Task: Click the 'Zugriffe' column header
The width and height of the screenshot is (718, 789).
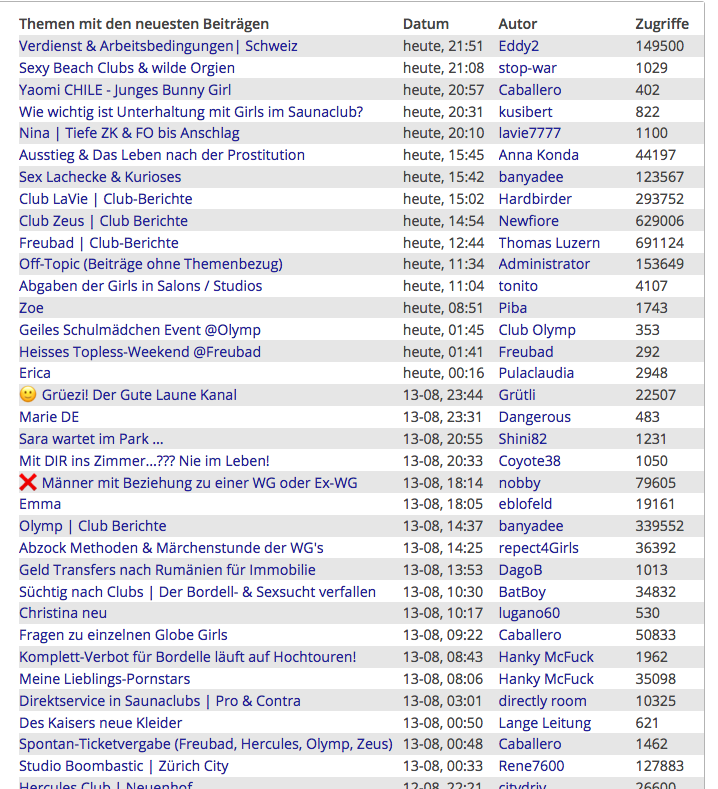Action: [662, 24]
